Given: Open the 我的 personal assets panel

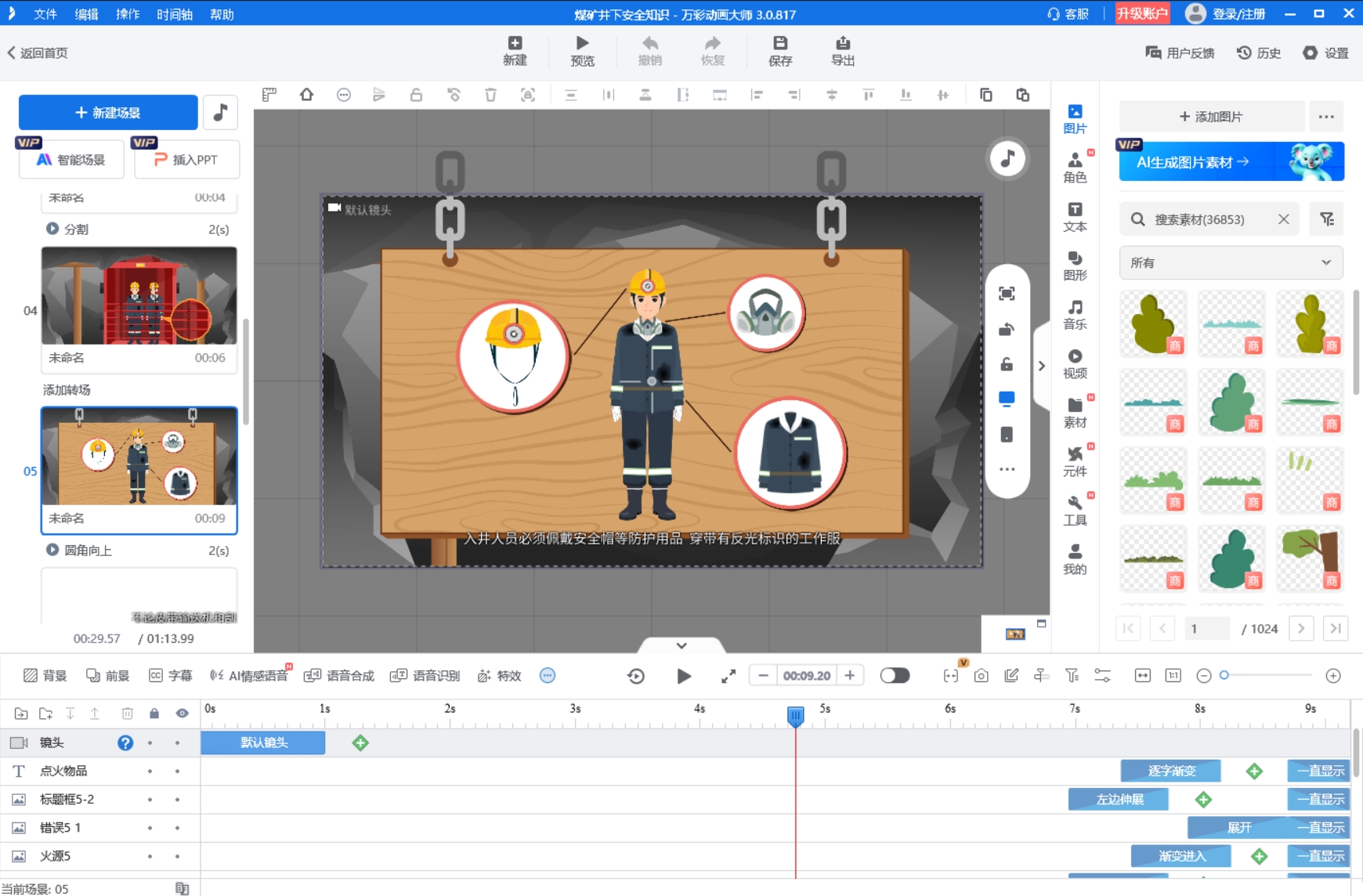Looking at the screenshot, I should [x=1075, y=559].
